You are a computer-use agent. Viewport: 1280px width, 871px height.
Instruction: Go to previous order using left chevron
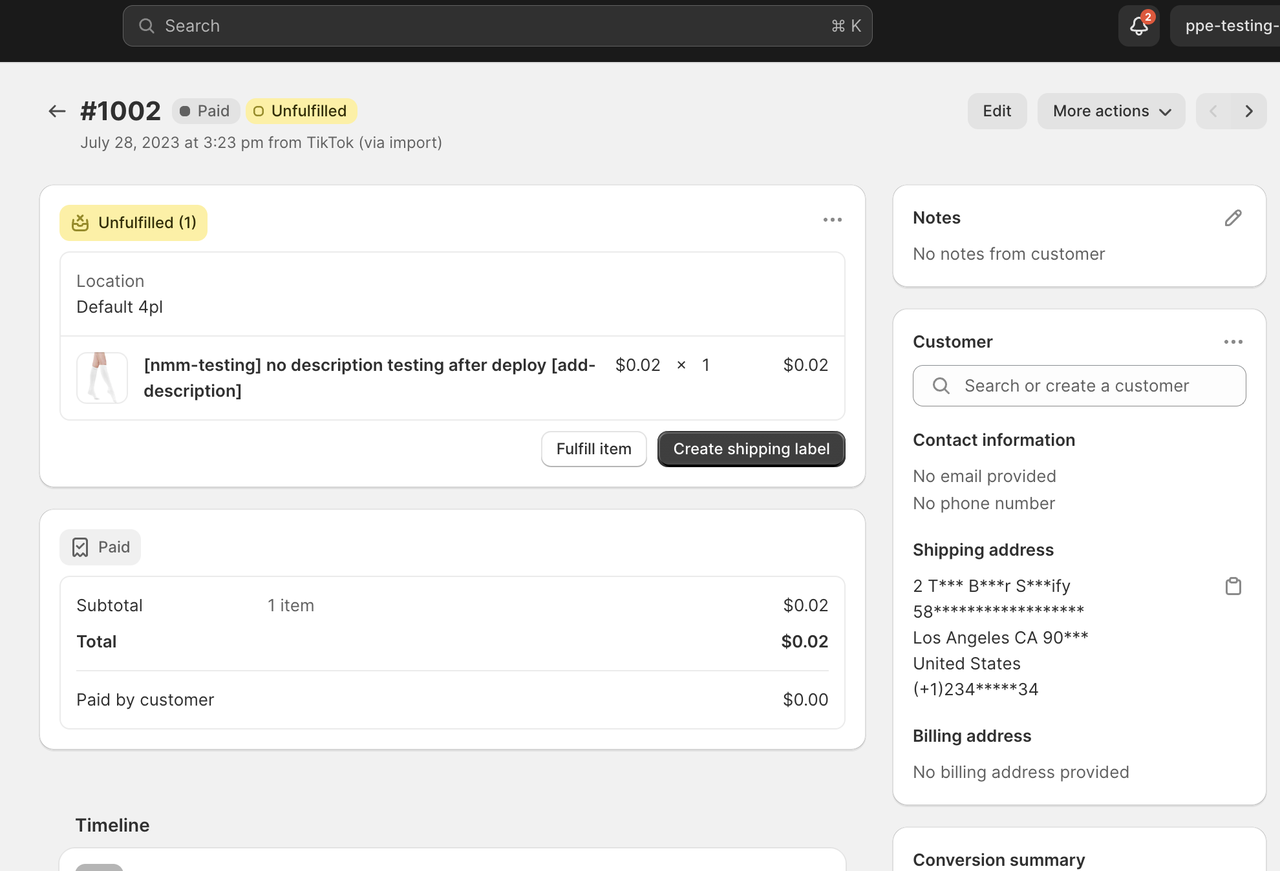(x=1214, y=111)
